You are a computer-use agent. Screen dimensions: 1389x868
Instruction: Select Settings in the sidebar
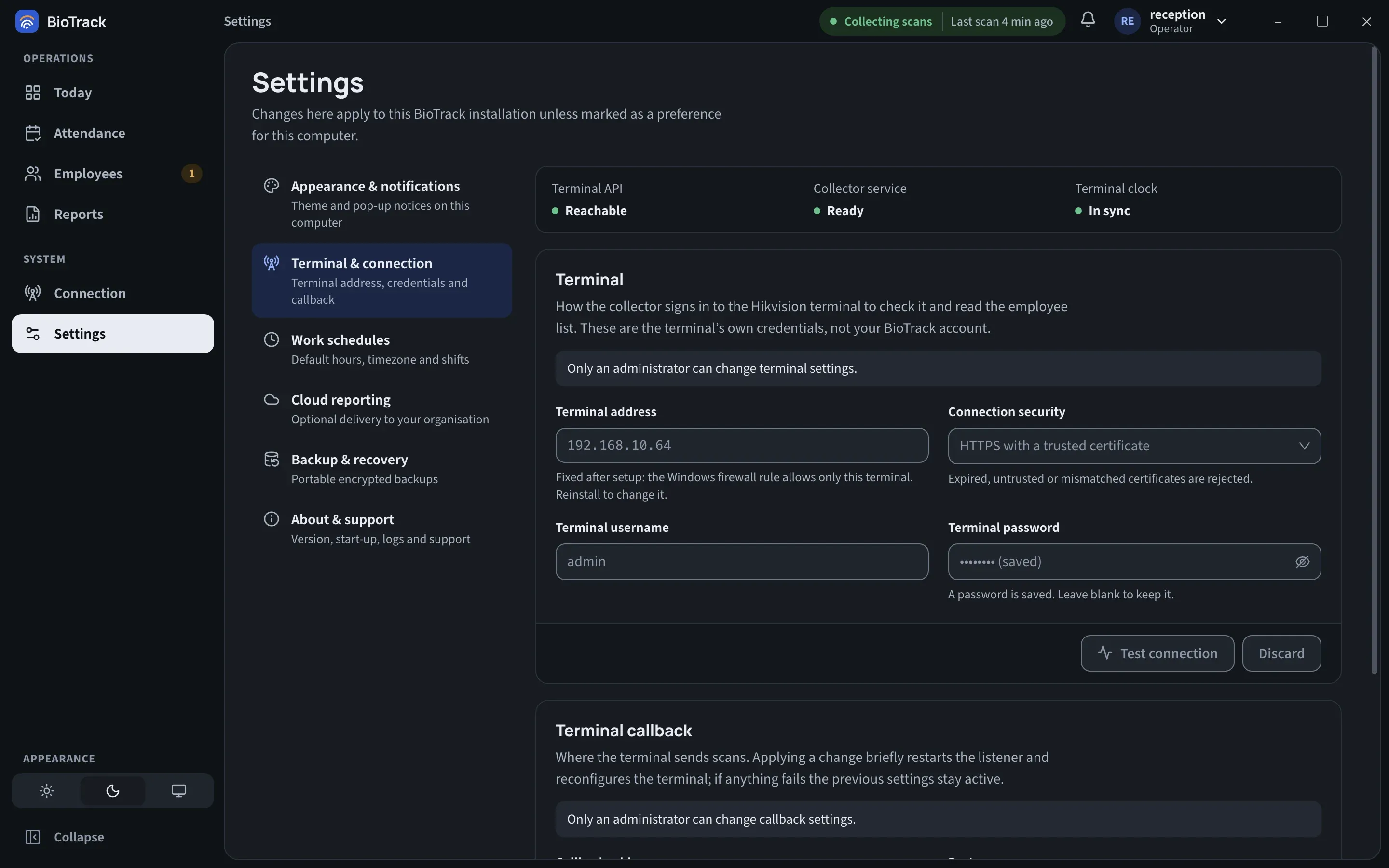point(112,334)
